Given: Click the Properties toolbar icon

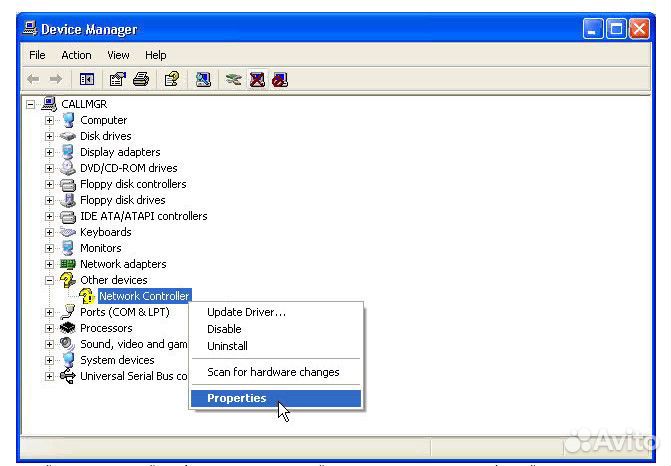Looking at the screenshot, I should coord(118,80).
